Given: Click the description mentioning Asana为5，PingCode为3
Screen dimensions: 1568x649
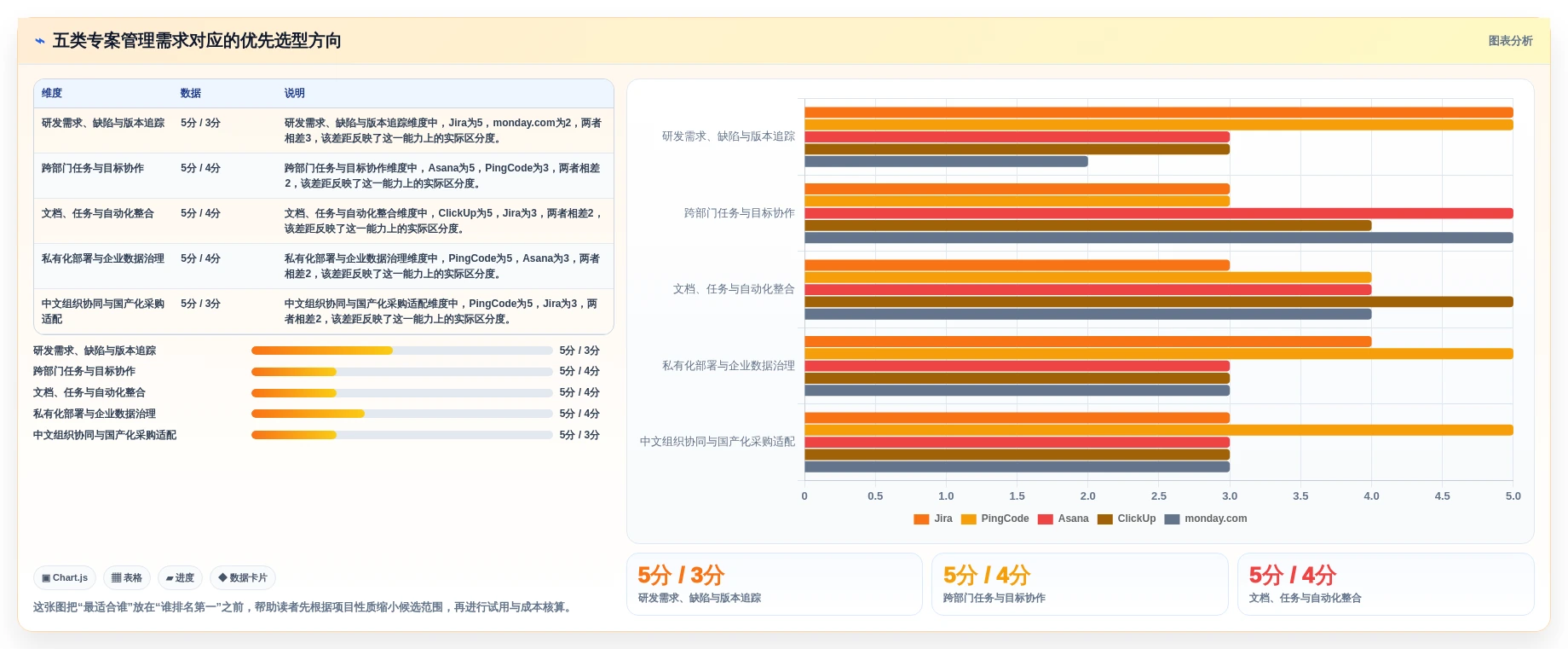Looking at the screenshot, I should point(443,176).
